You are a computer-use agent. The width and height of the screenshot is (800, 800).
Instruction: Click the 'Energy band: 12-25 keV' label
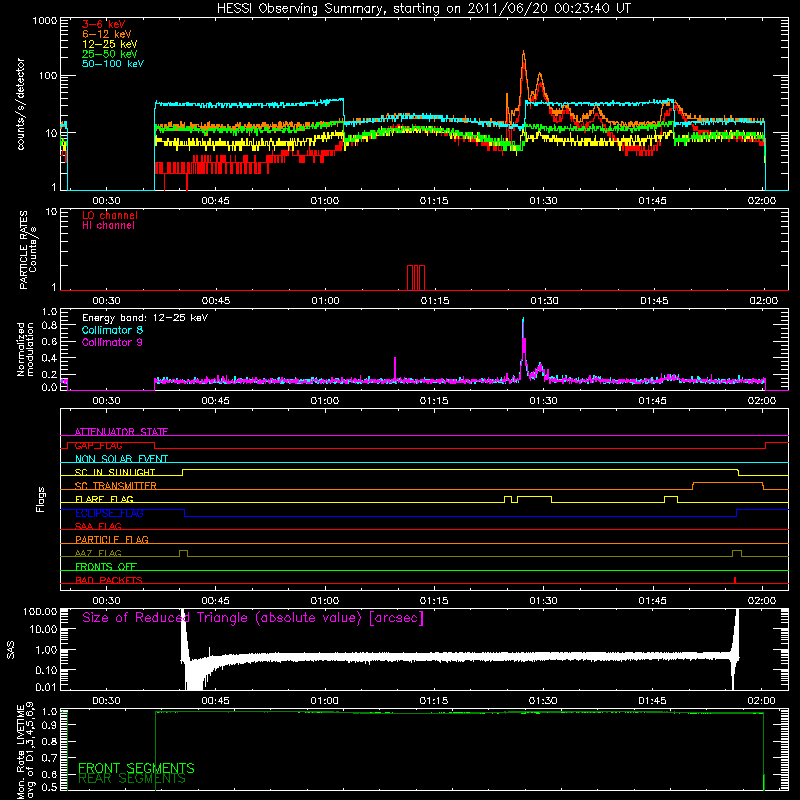click(145, 318)
